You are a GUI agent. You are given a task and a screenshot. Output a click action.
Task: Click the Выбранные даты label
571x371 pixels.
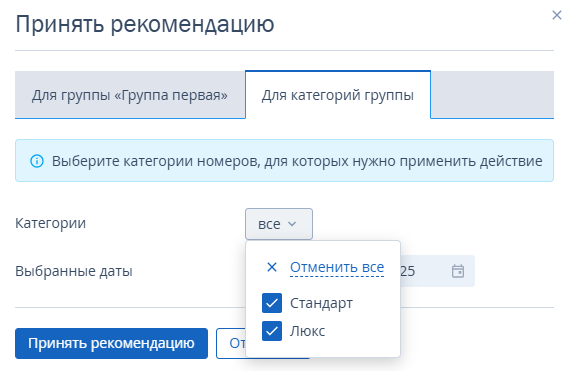[74, 271]
